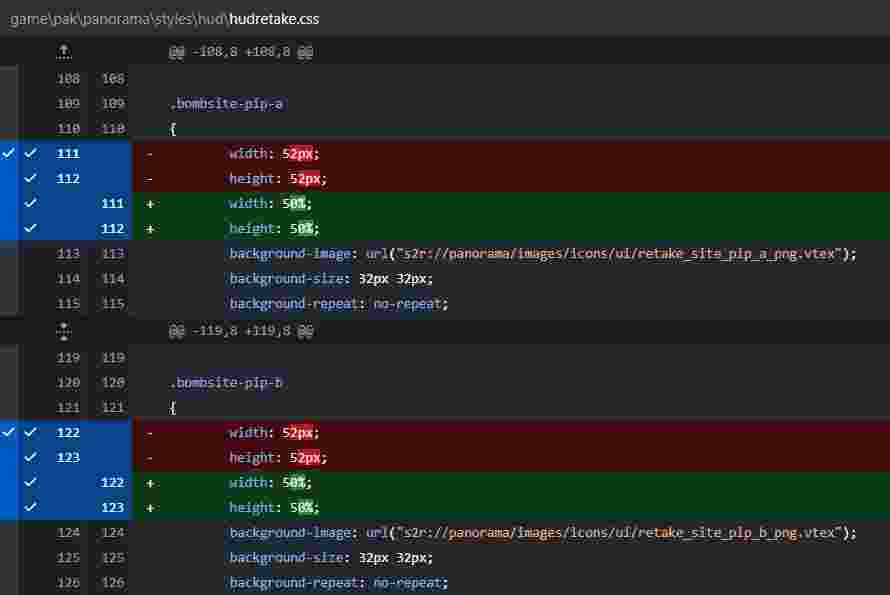Uncheck added line 123 'height: 50%'

[31, 507]
